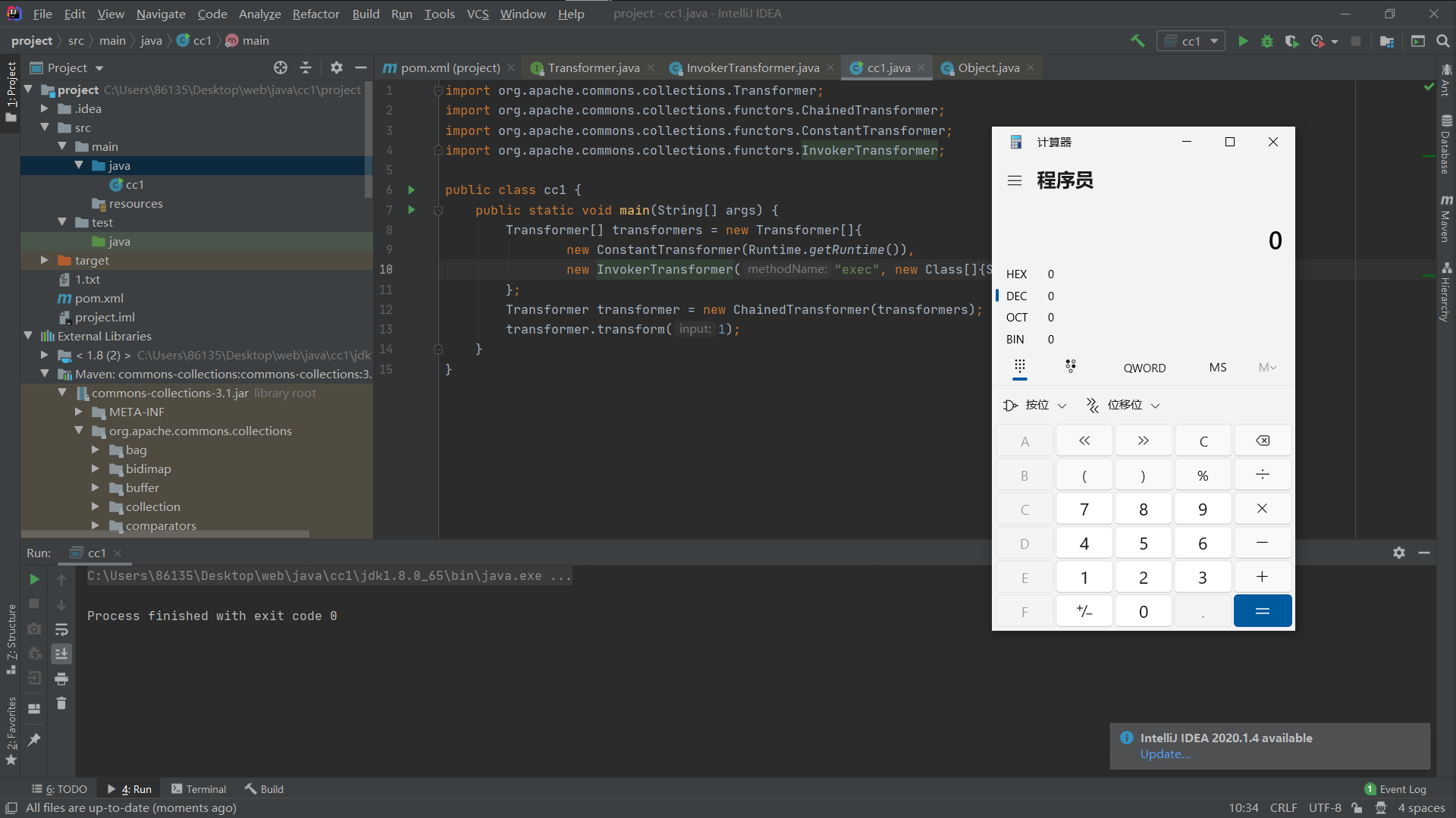Open calculator bit shift 位移位 dropdown
Image resolution: width=1456 pixels, height=818 pixels.
[1123, 405]
